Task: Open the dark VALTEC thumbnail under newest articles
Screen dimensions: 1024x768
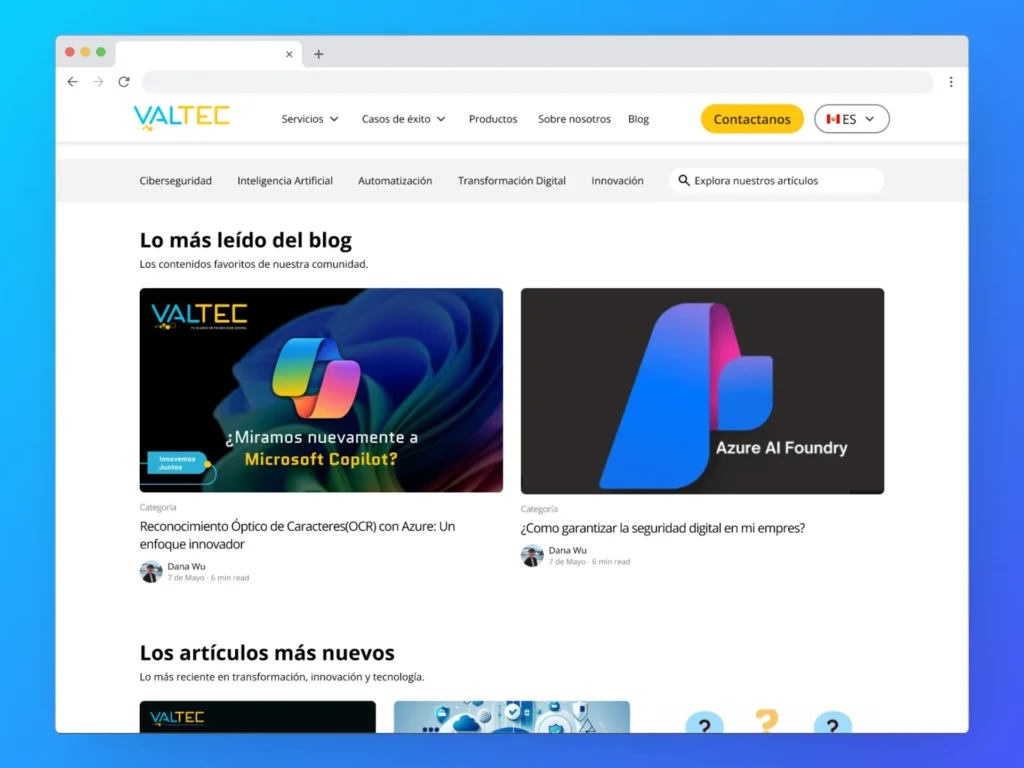Action: click(258, 717)
